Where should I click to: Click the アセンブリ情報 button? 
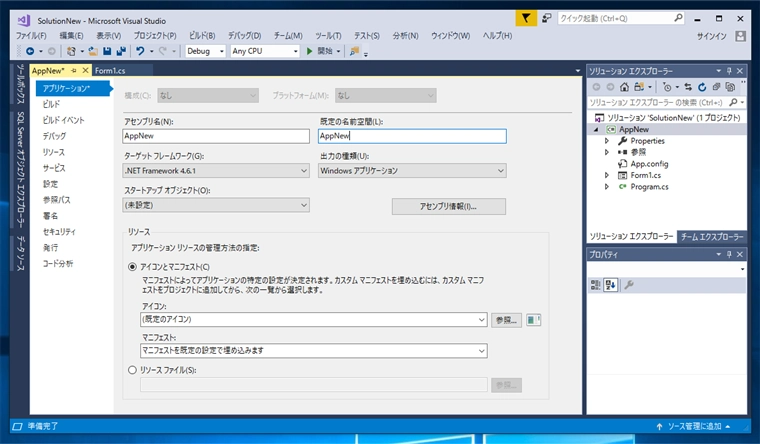(448, 206)
